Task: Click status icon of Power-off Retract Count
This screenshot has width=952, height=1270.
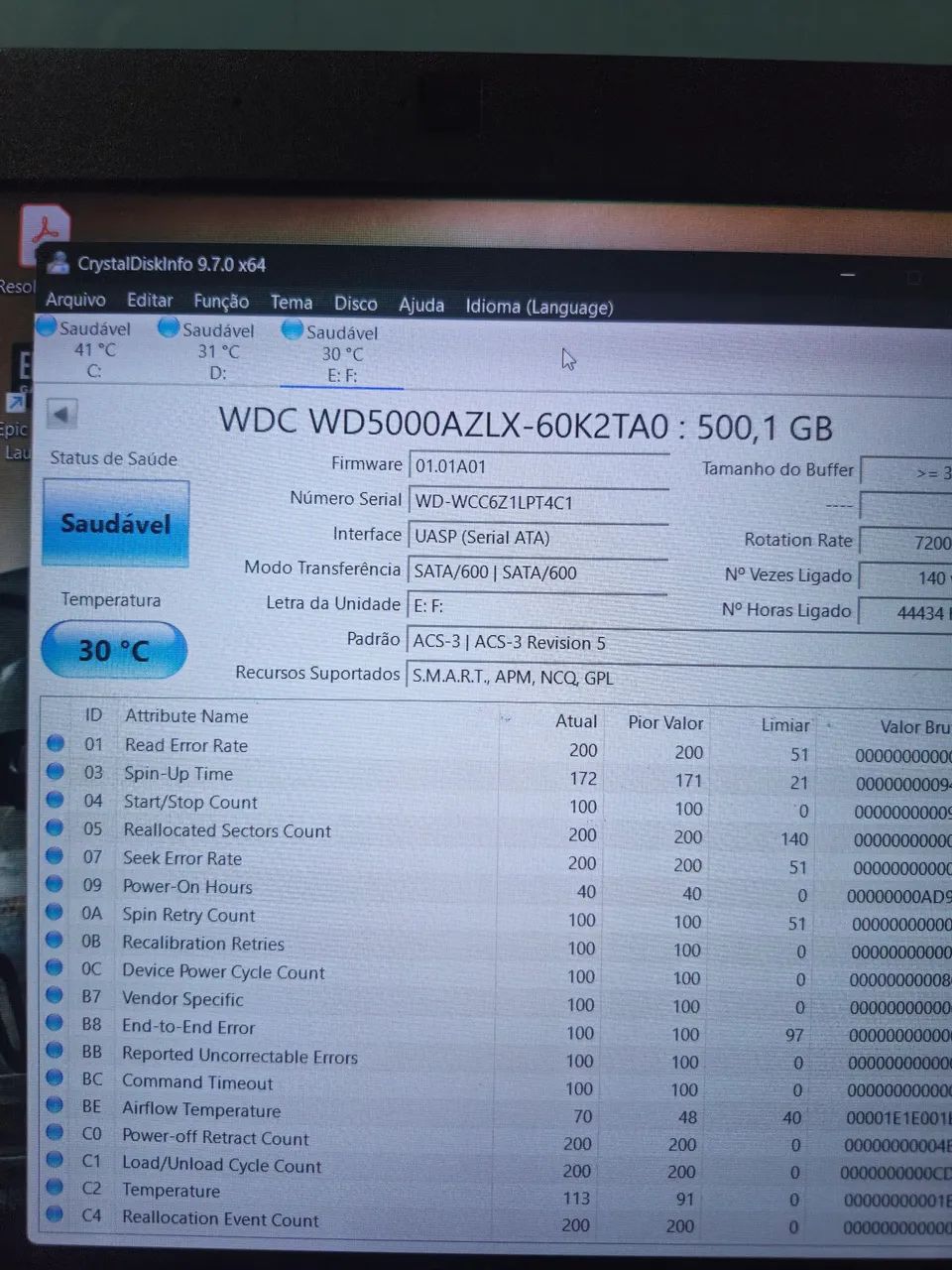Action: pyautogui.click(x=56, y=1131)
